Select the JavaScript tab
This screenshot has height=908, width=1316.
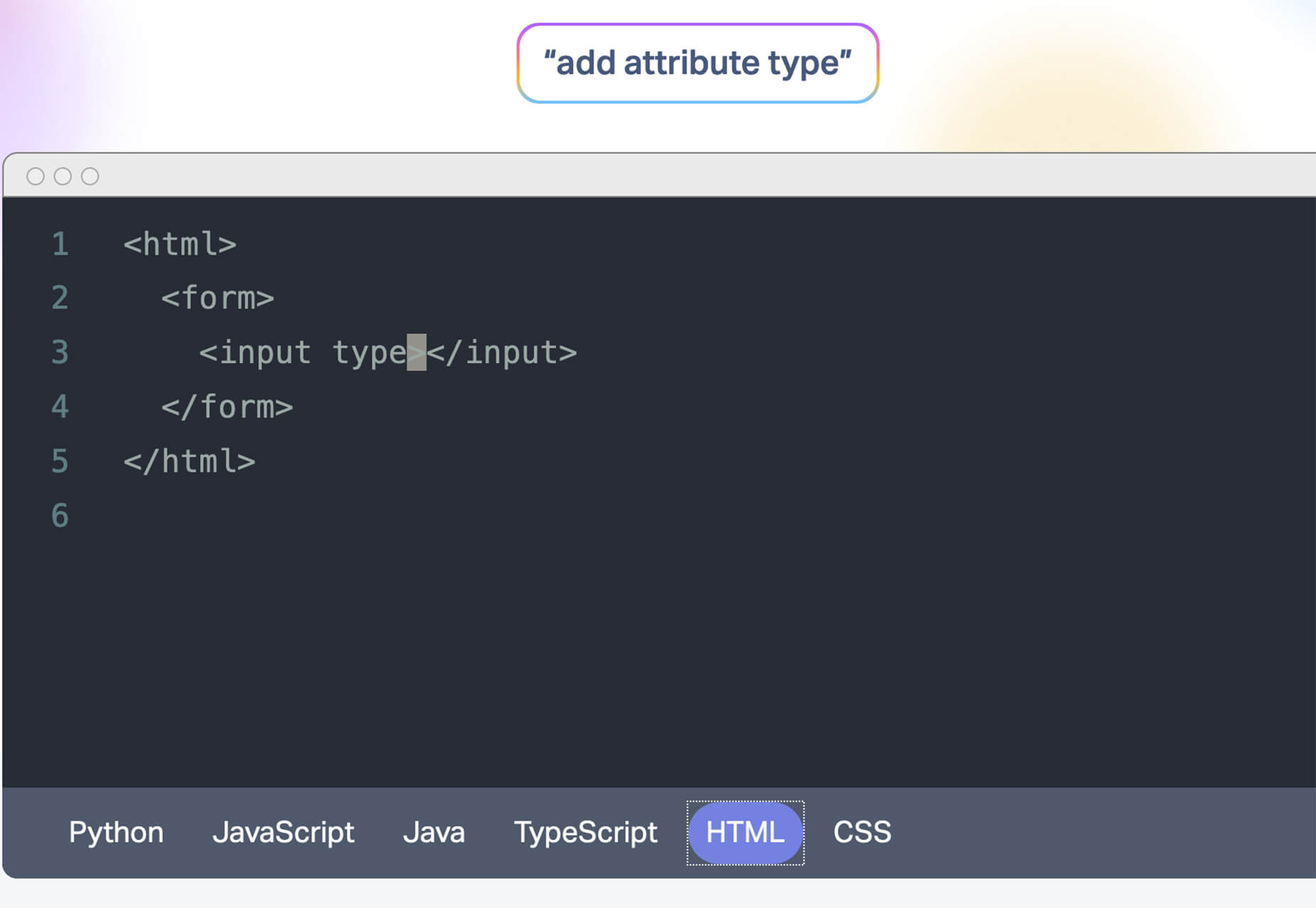pyautogui.click(x=283, y=833)
